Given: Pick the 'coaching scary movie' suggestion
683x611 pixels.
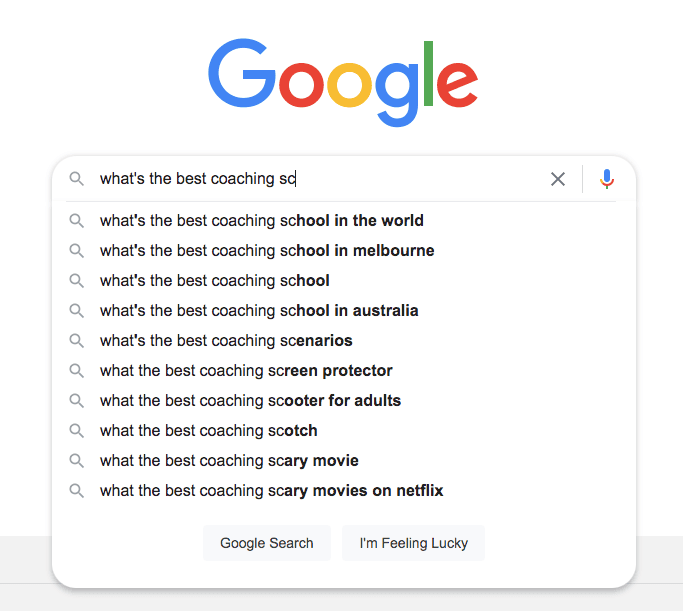Looking at the screenshot, I should [228, 461].
